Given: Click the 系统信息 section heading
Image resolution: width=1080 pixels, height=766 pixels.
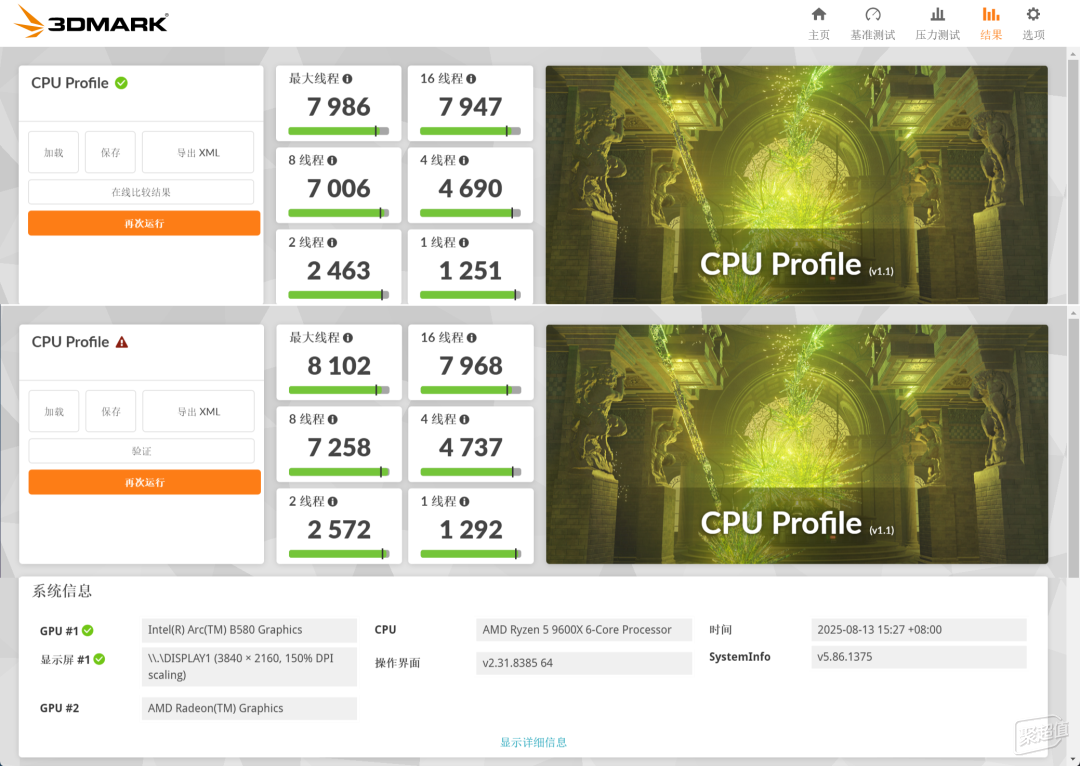Looking at the screenshot, I should click(62, 590).
